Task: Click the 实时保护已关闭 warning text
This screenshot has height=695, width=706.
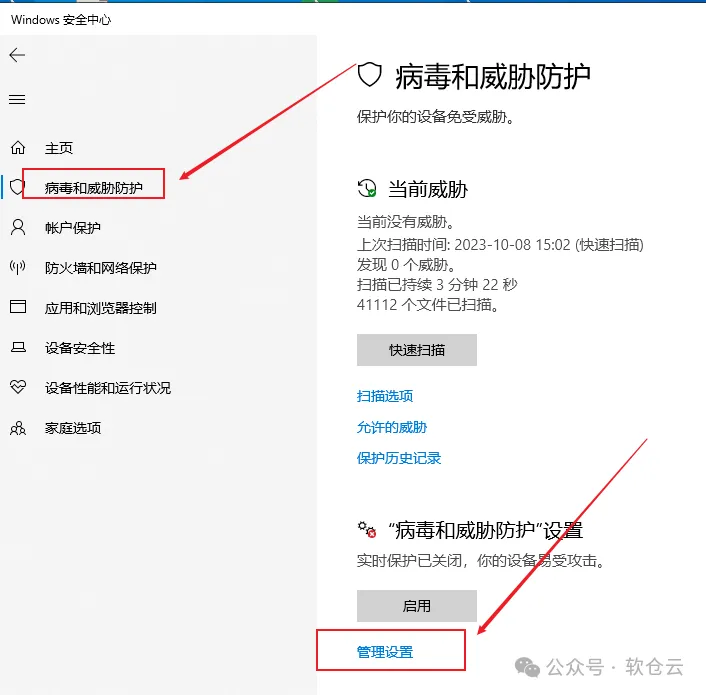Action: (x=481, y=561)
